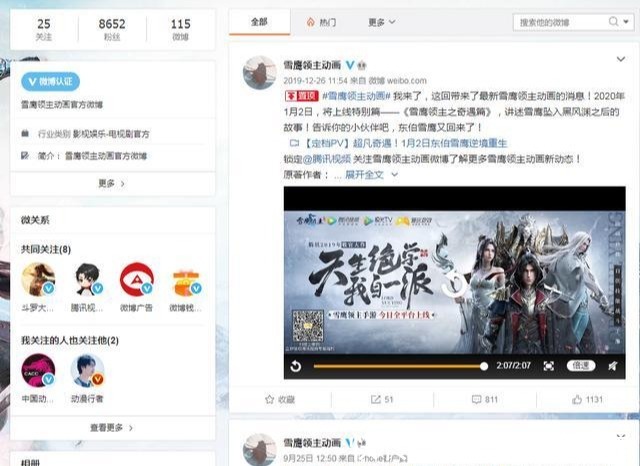The height and width of the screenshot is (466, 640).
Task: Open the pinned post options chevron
Action: [x=620, y=59]
